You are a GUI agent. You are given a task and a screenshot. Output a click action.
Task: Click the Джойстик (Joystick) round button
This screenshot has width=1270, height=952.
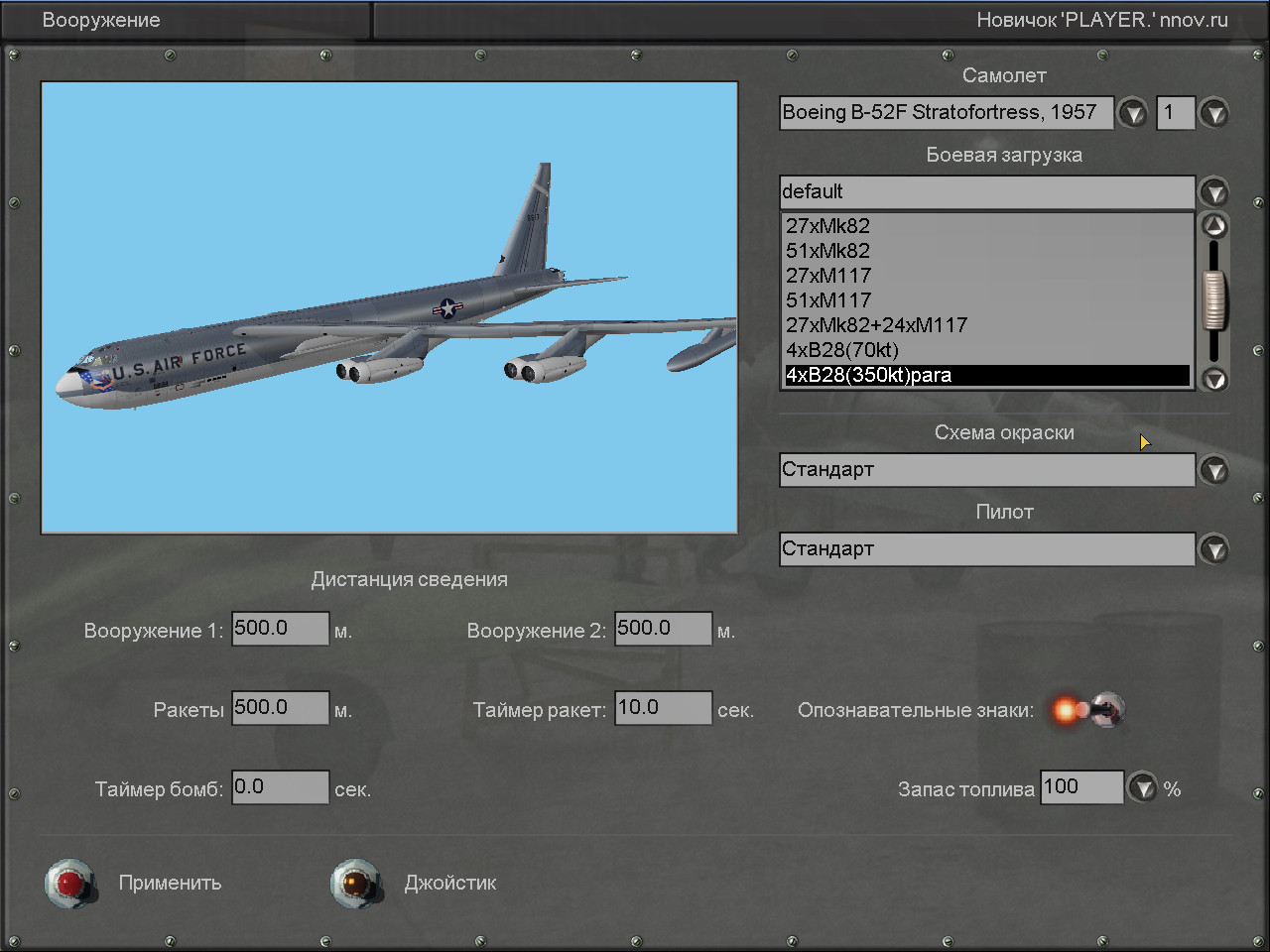click(355, 884)
